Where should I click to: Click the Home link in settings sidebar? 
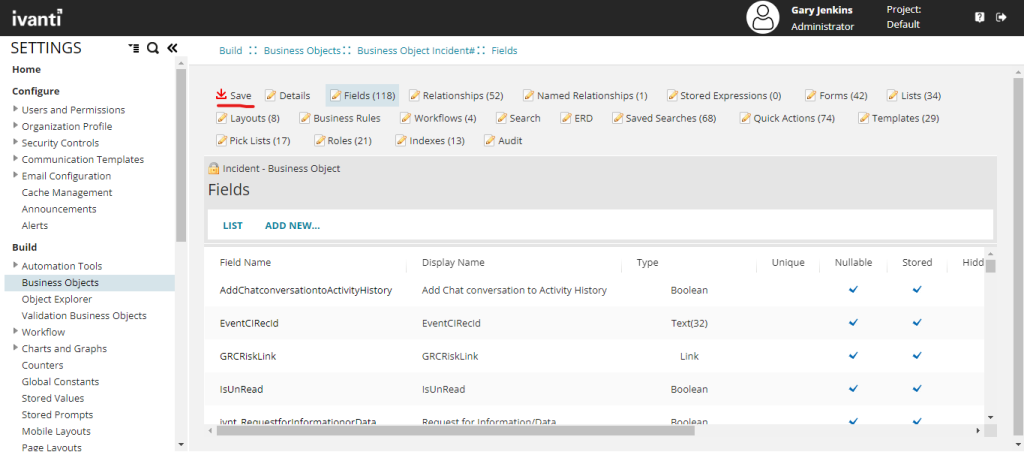pyautogui.click(x=26, y=69)
